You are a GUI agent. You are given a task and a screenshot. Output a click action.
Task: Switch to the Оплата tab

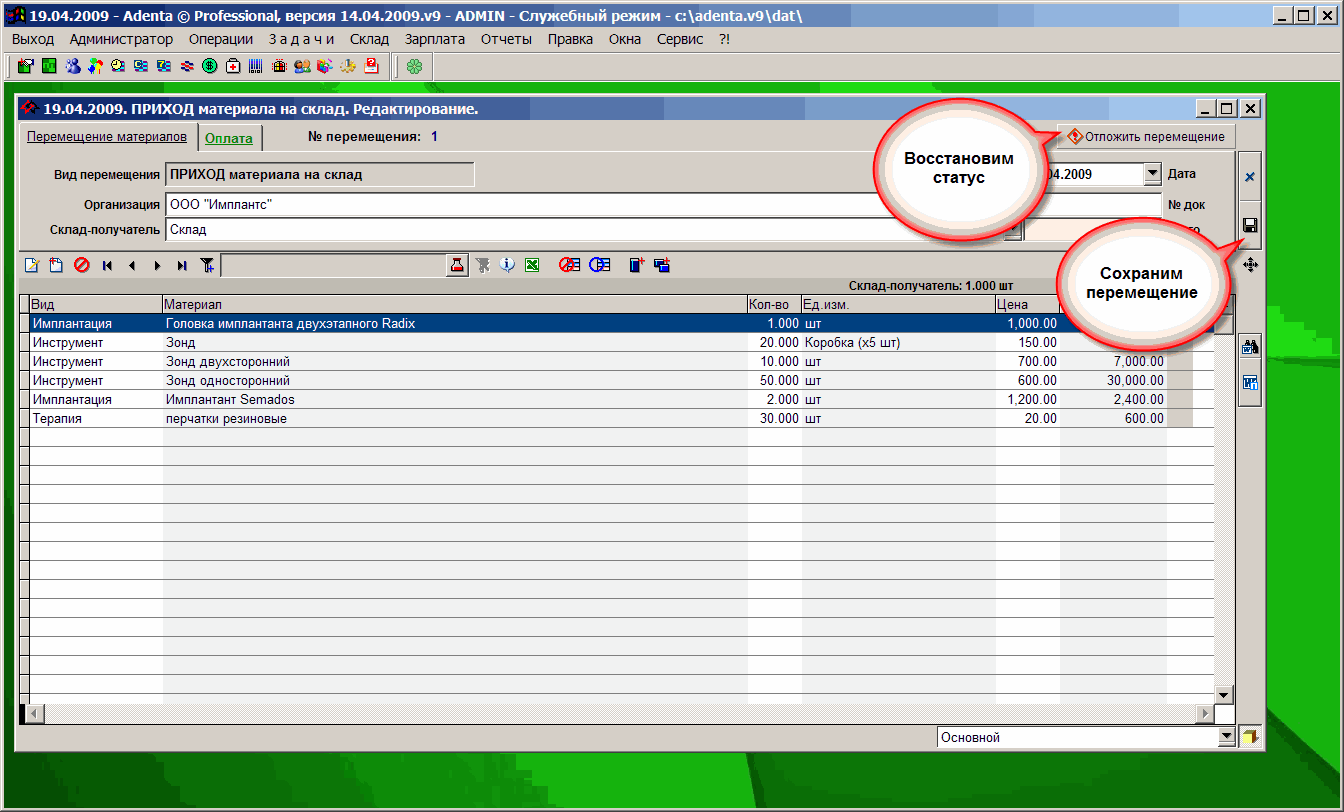tap(228, 138)
